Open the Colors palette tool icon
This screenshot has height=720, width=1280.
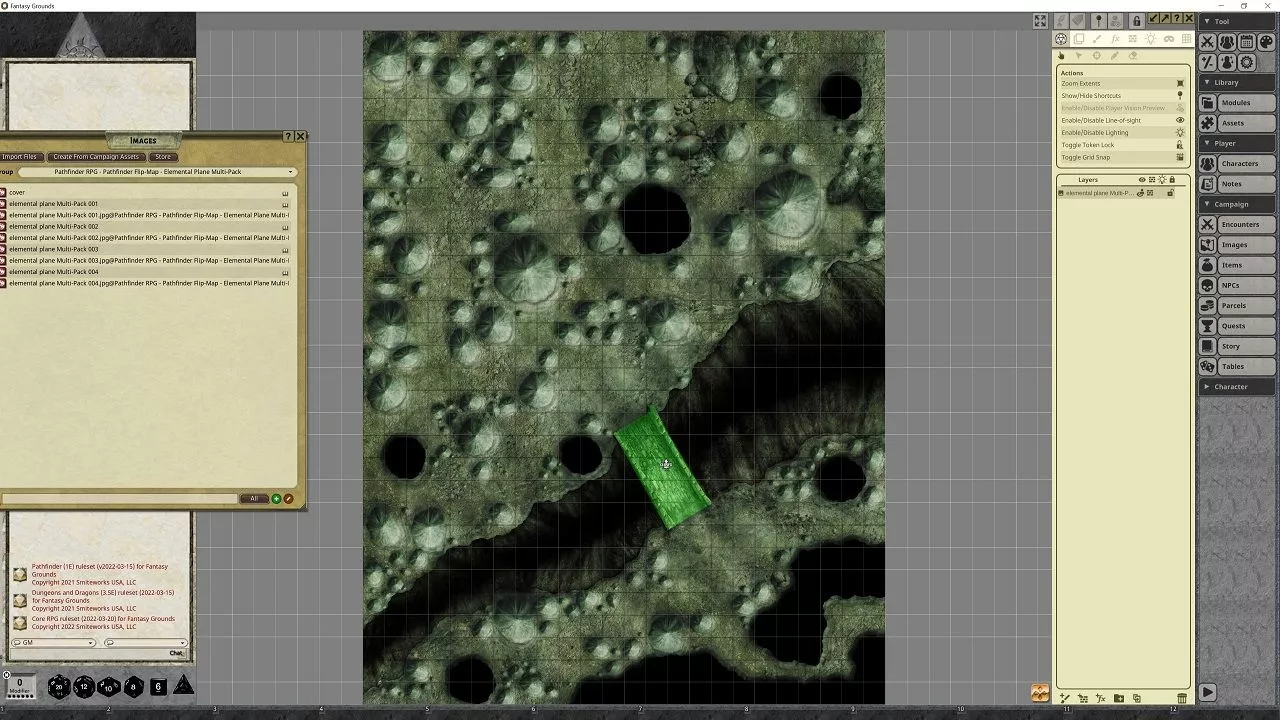[x=1267, y=42]
